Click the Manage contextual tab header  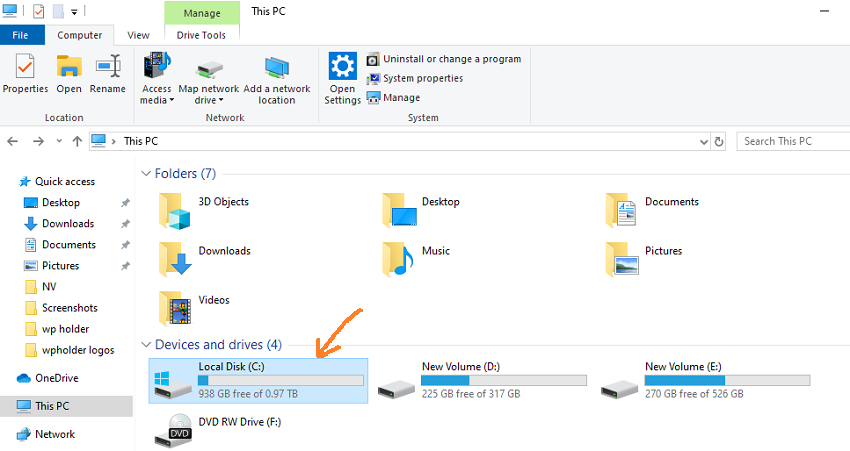pyautogui.click(x=202, y=13)
